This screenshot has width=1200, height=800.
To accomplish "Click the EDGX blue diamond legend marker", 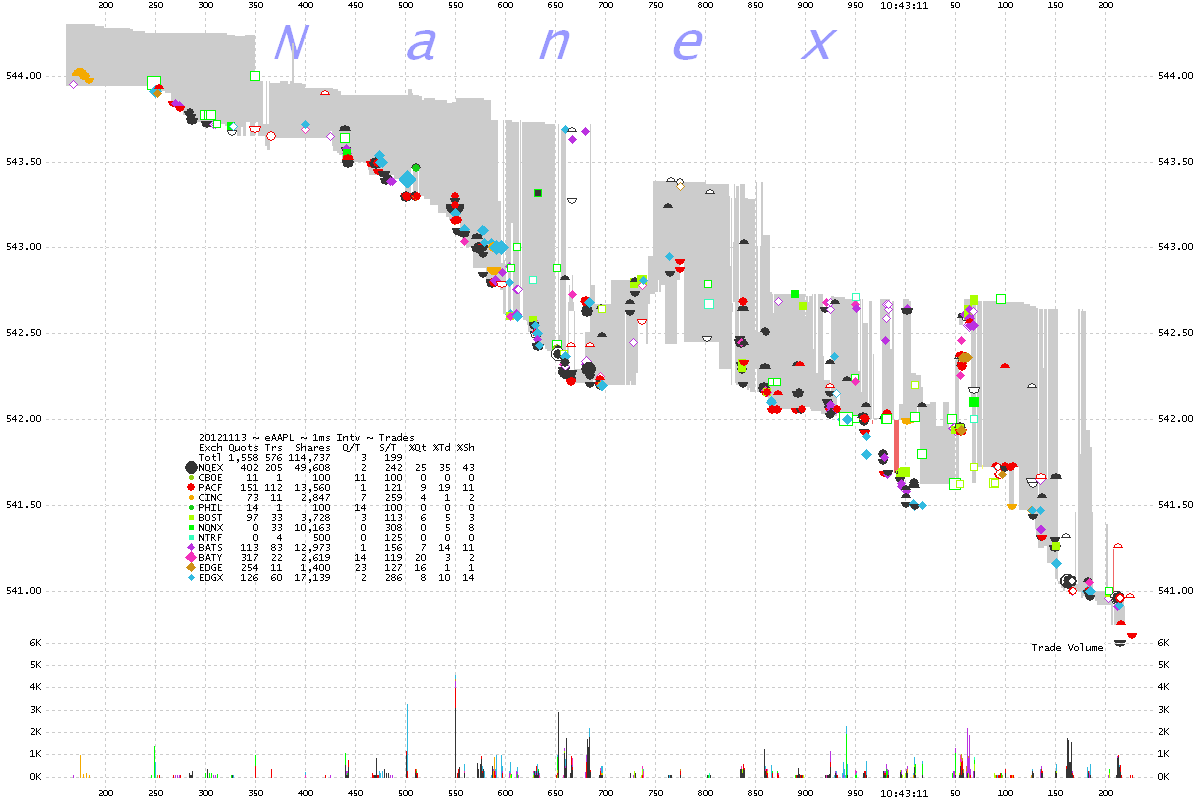I will point(190,575).
